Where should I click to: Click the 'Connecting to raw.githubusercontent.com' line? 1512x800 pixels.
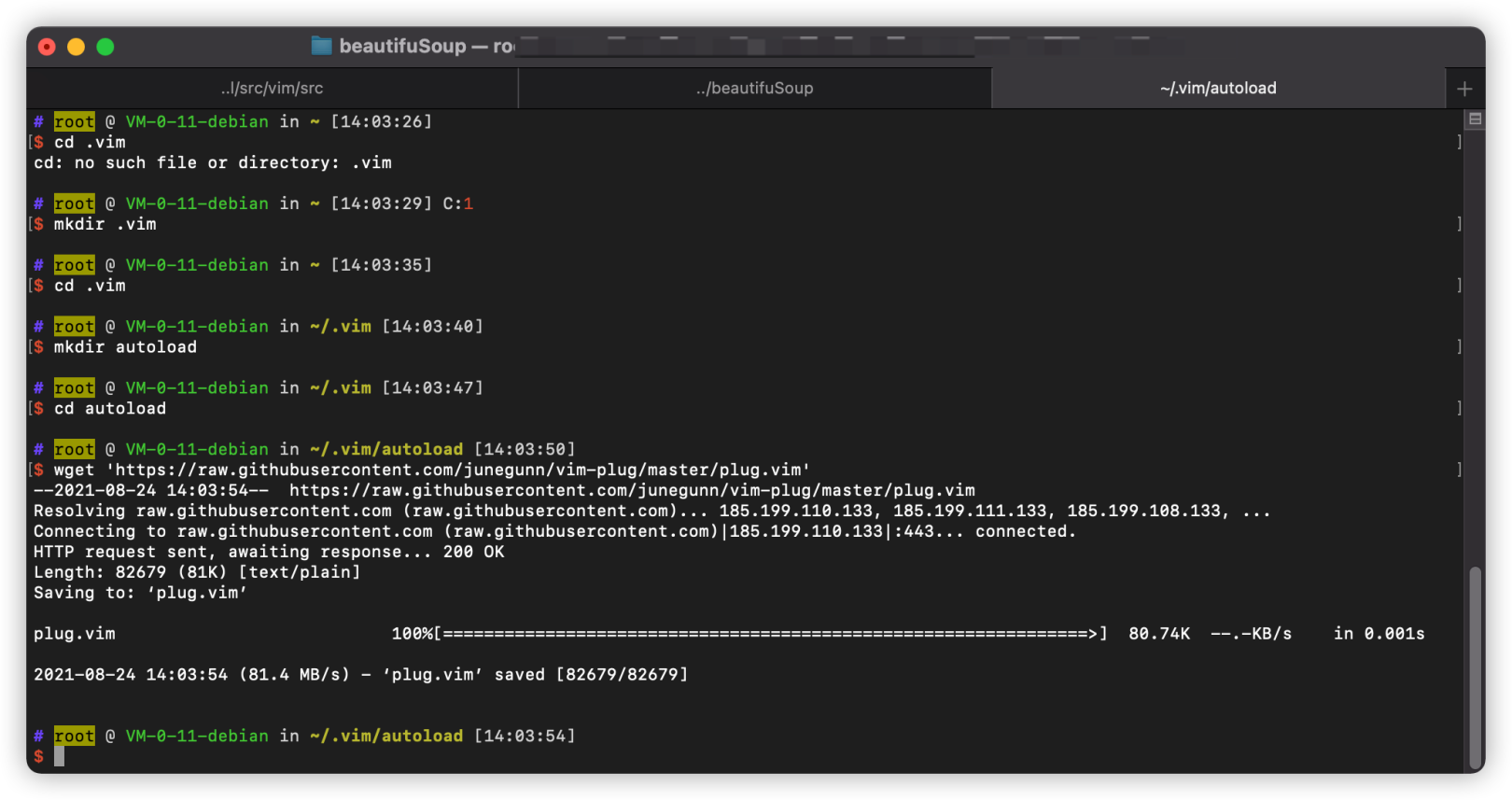pyautogui.click(x=554, y=531)
